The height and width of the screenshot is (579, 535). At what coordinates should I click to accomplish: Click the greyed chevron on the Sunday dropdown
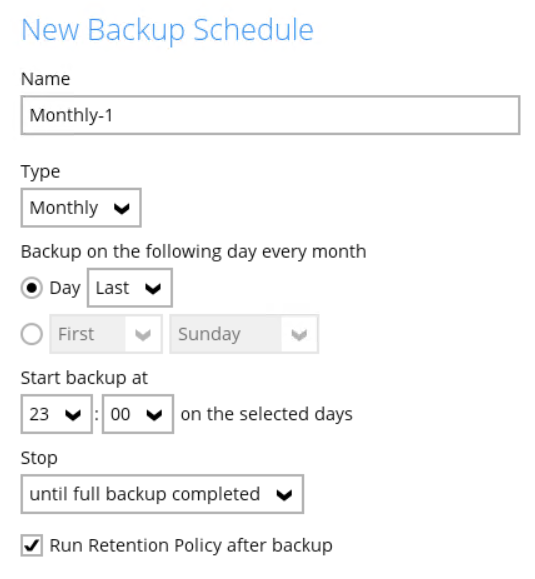point(299,335)
